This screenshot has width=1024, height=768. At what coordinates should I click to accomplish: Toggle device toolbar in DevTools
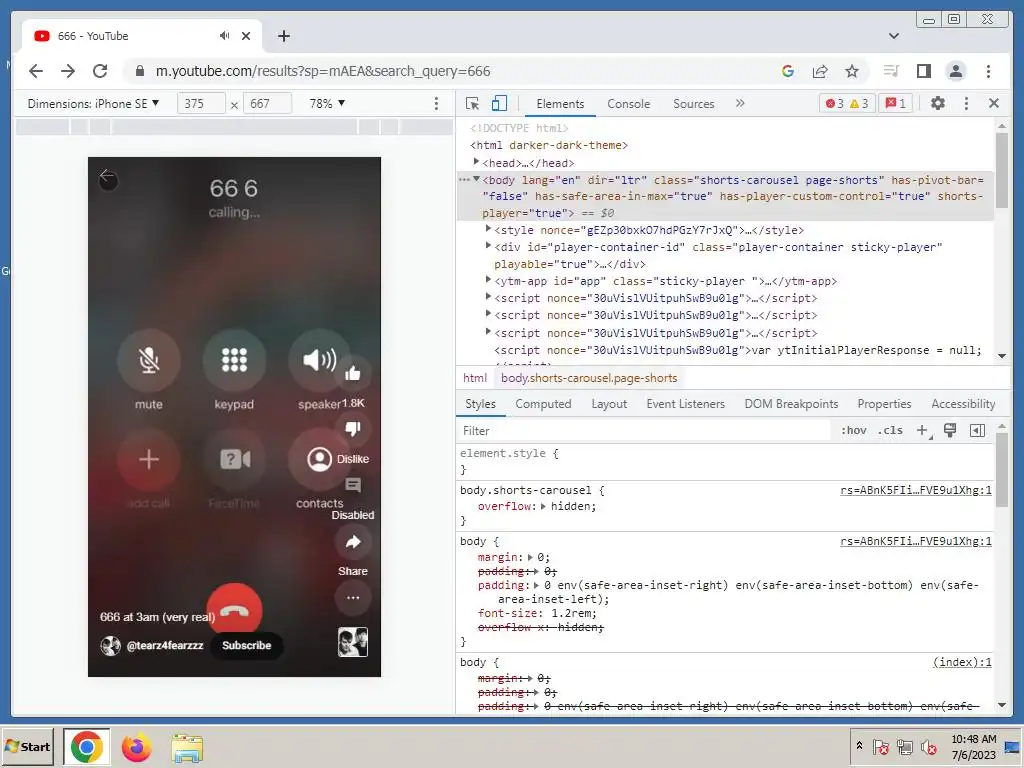tap(499, 103)
